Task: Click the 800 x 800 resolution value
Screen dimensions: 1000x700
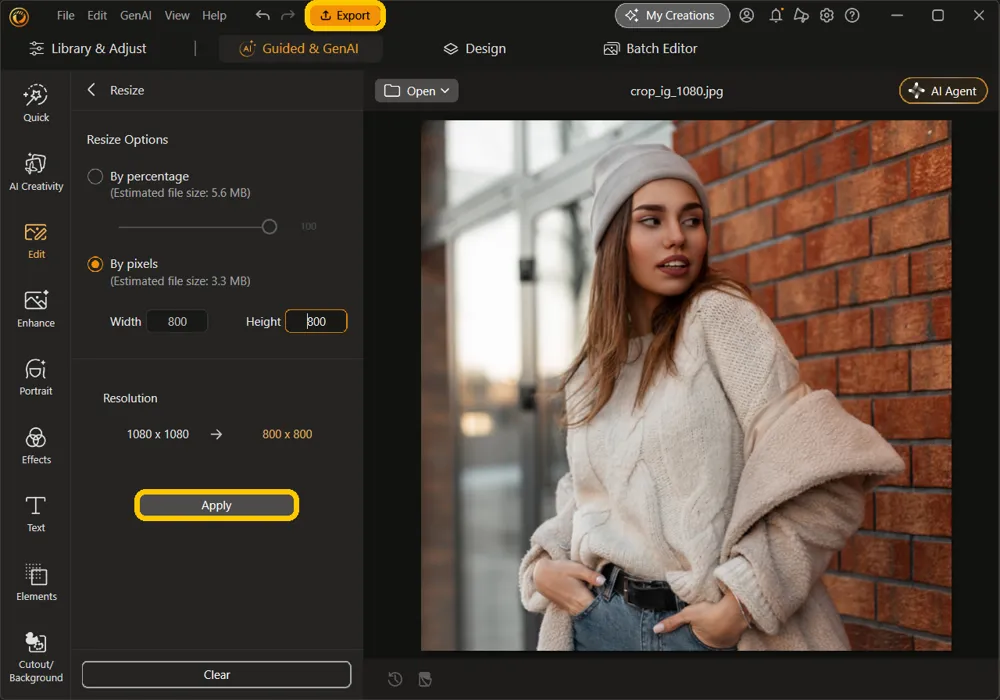Action: point(287,434)
